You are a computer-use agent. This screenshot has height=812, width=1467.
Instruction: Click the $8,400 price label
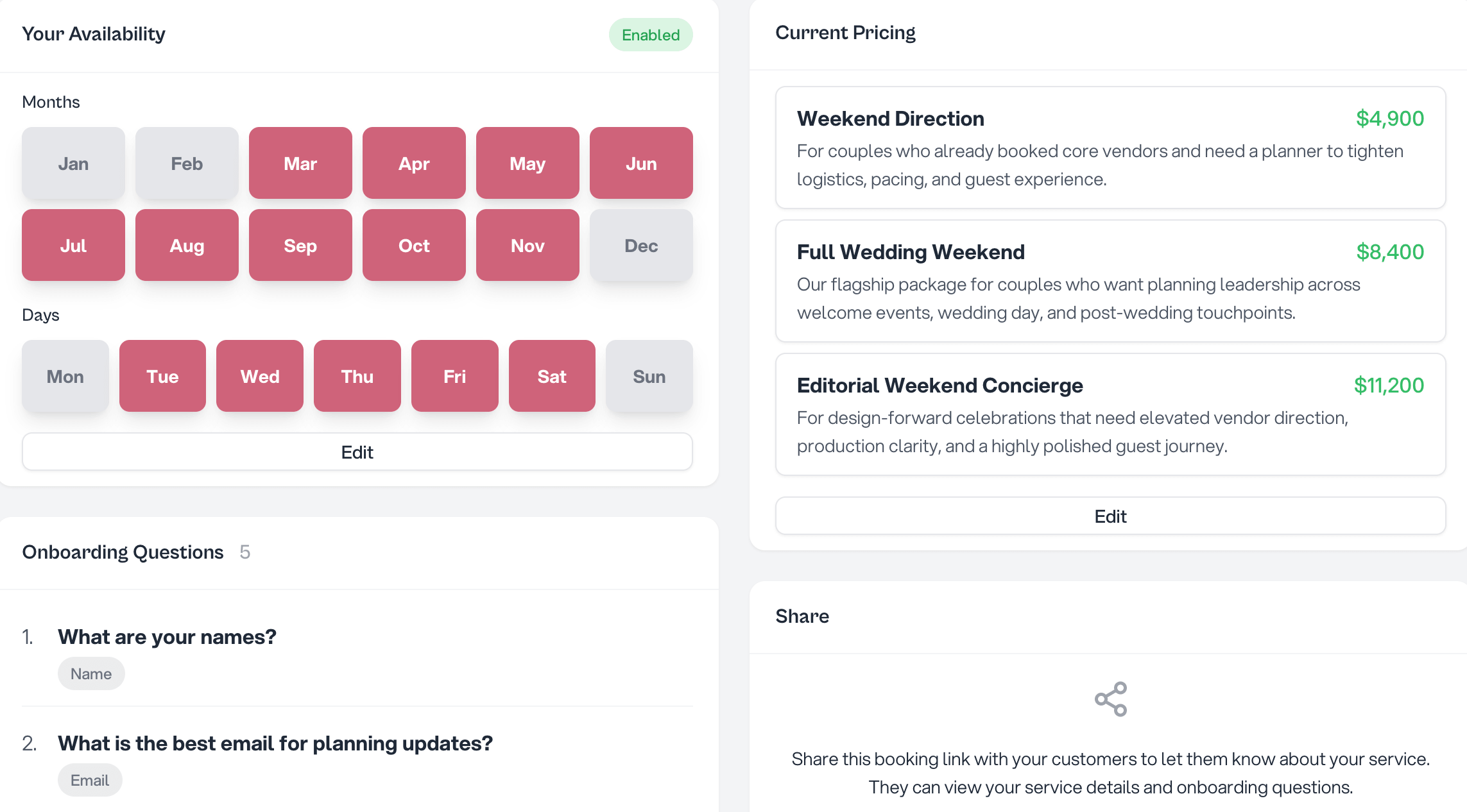coord(1389,251)
